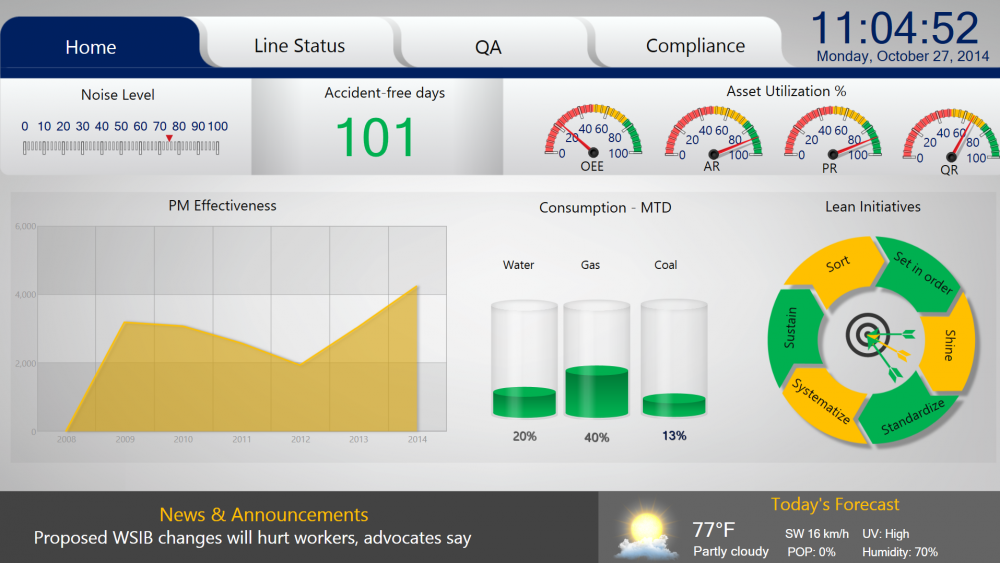The width and height of the screenshot is (1000, 563).
Task: Open the Home tab
Action: coord(91,47)
